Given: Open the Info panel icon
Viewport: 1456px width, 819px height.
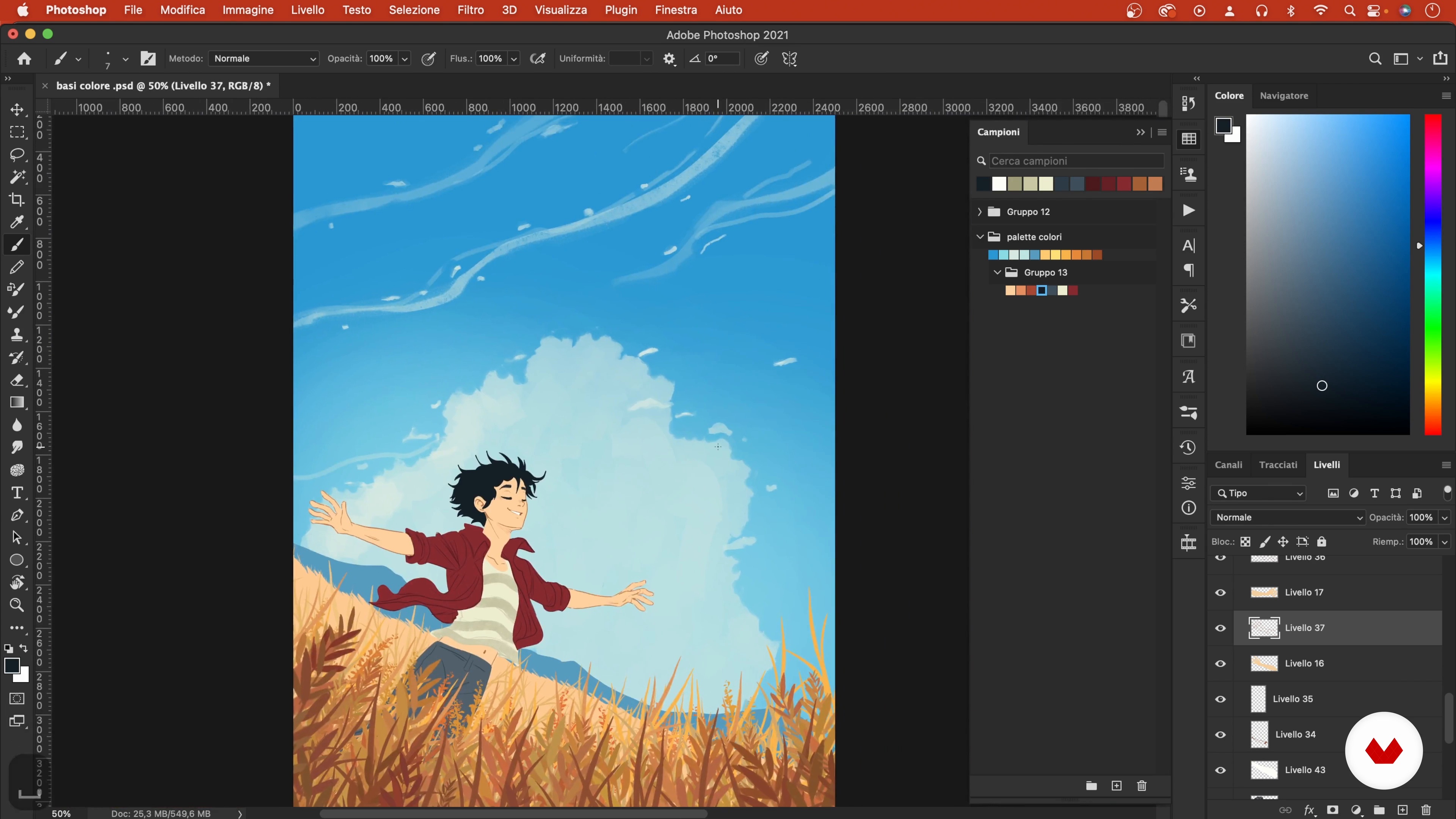Looking at the screenshot, I should [1189, 508].
